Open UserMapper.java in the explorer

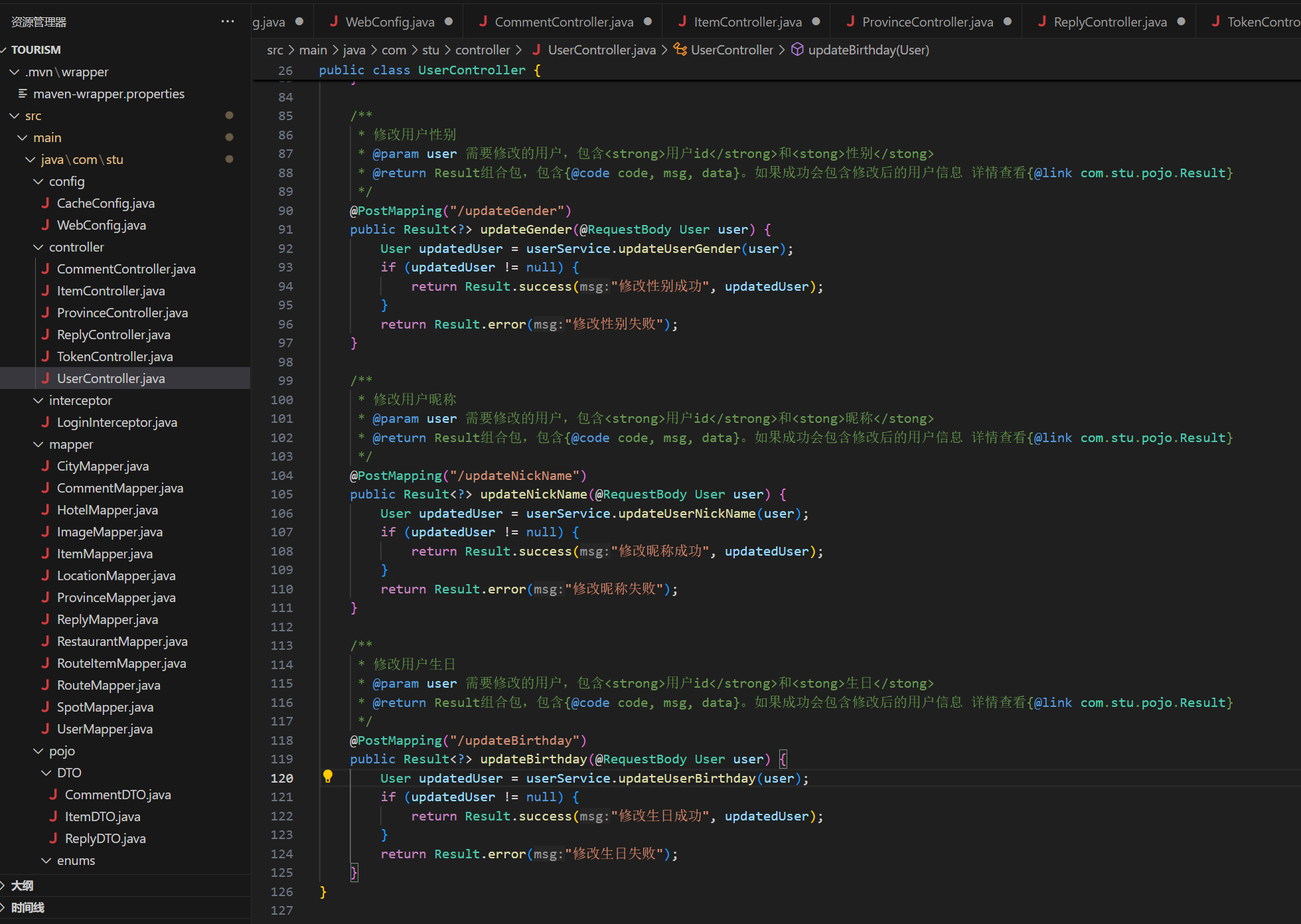pyautogui.click(x=104, y=729)
